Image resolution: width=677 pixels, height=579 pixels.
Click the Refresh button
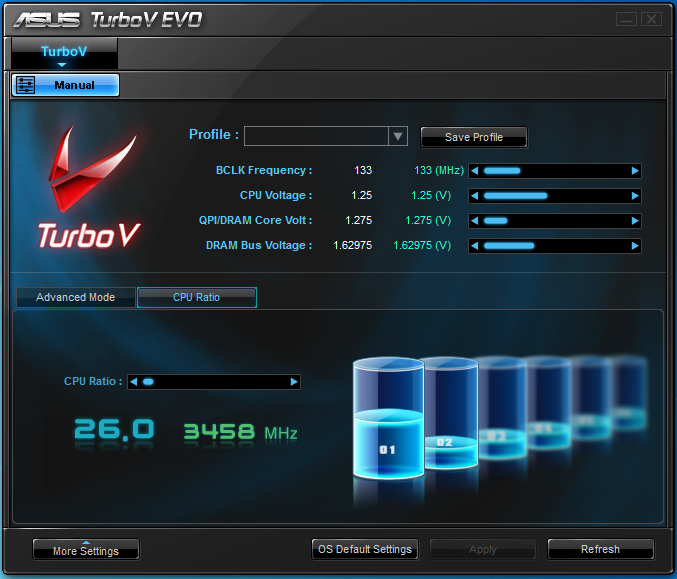pyautogui.click(x=601, y=549)
